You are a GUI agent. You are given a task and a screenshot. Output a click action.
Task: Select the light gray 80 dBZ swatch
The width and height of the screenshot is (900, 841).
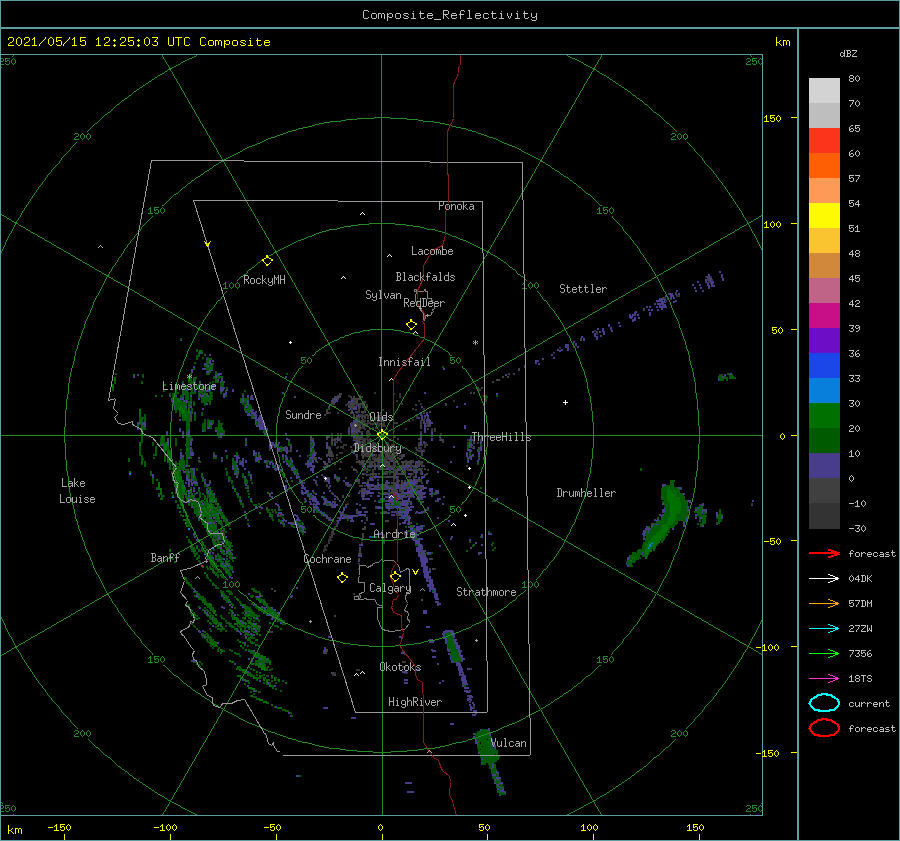point(824,90)
